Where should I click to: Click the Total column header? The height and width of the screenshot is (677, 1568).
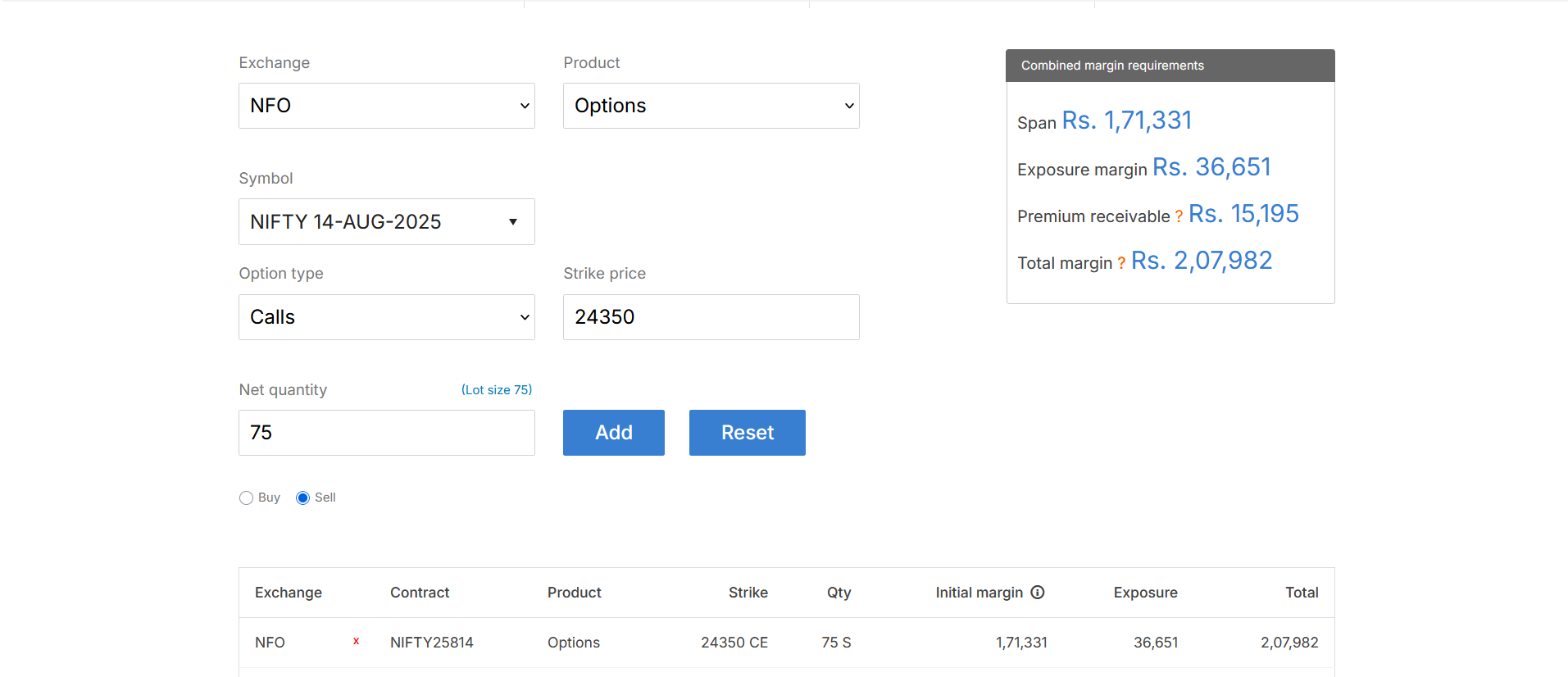pos(1302,593)
